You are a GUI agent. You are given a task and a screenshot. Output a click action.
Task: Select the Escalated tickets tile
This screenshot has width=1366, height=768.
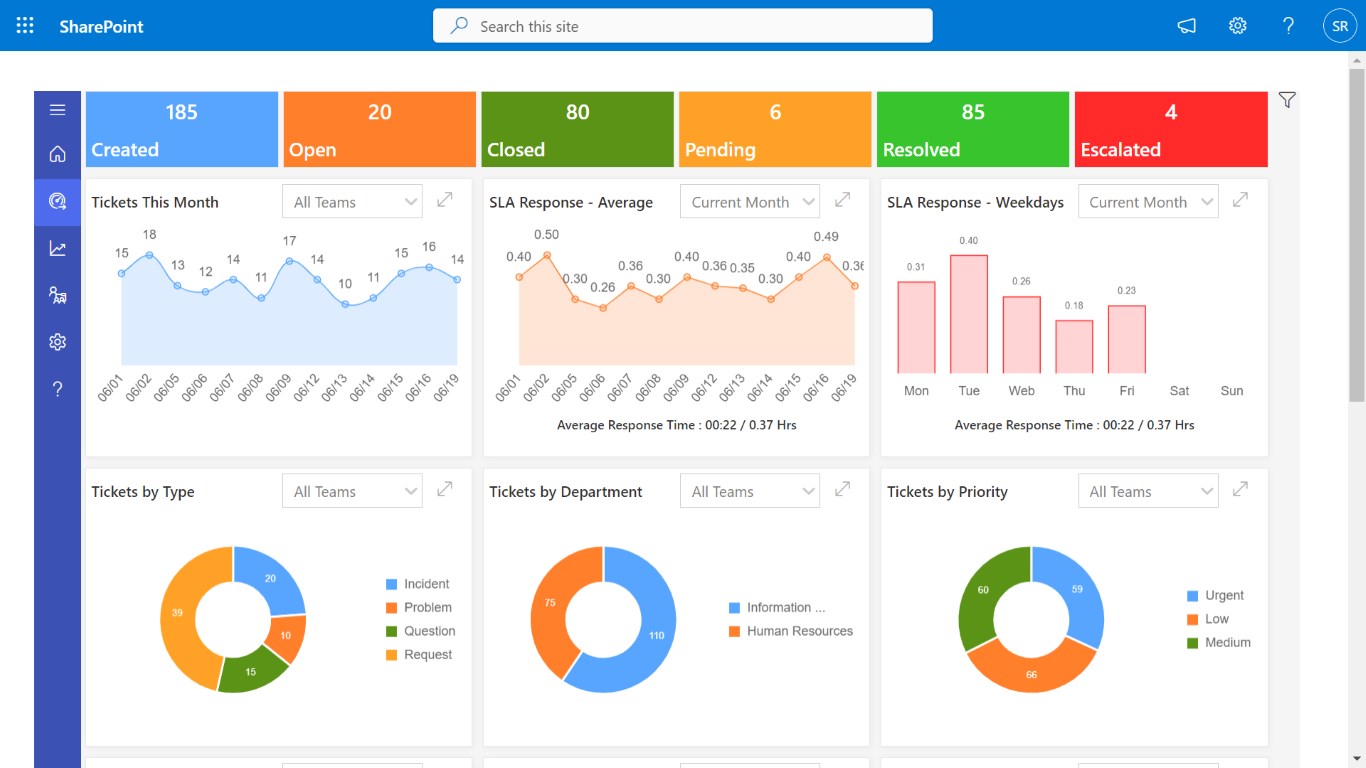pos(1171,129)
